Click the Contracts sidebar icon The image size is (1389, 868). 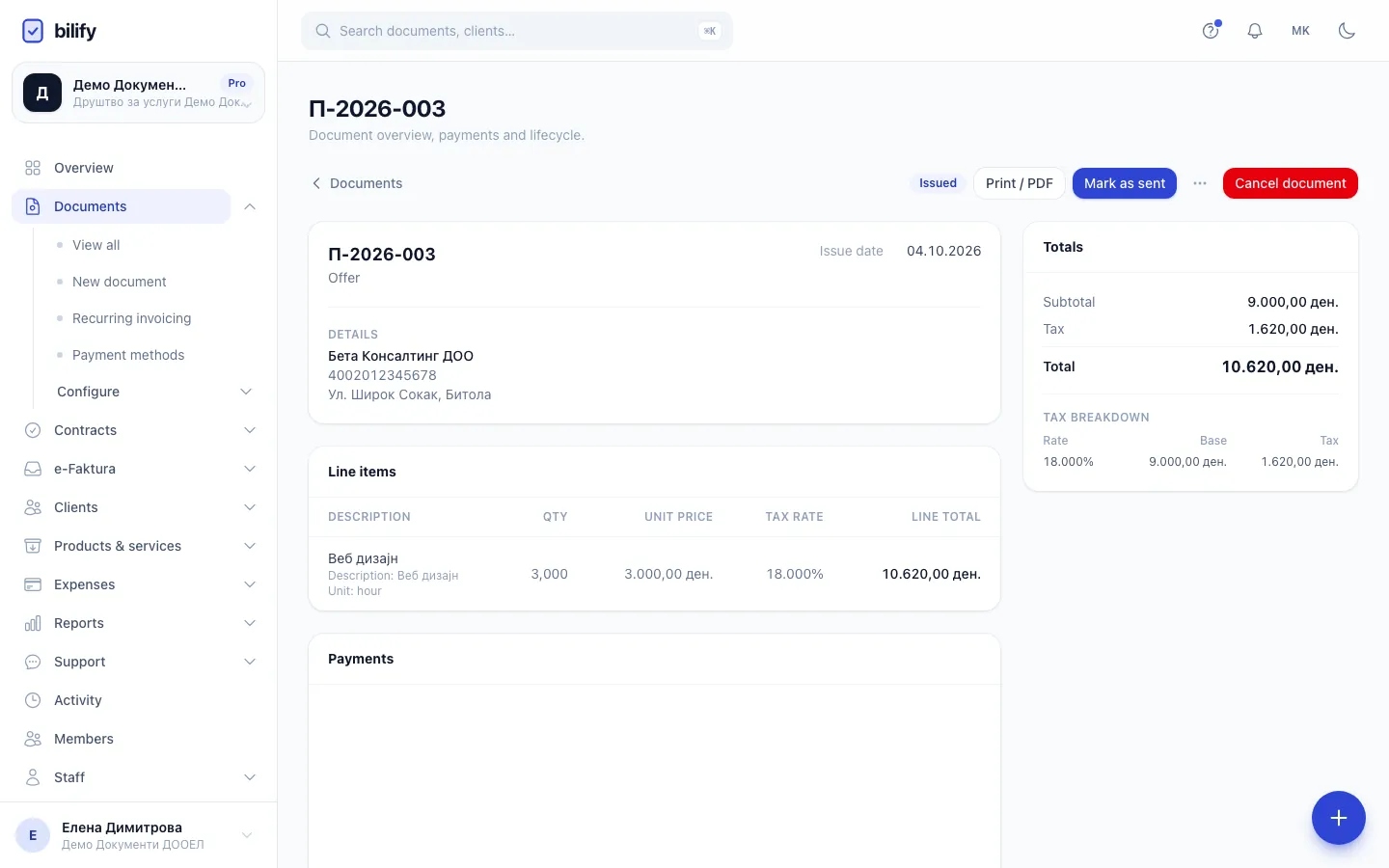tap(33, 430)
